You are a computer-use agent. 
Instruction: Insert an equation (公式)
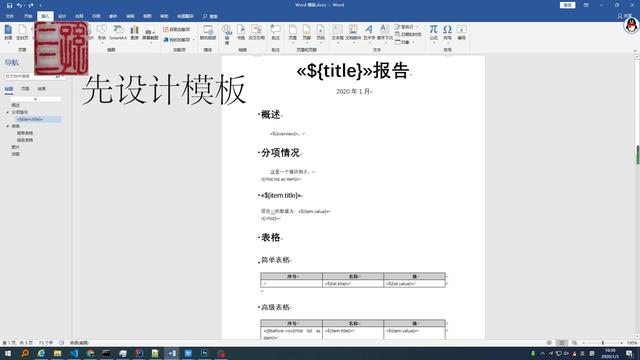point(433,33)
